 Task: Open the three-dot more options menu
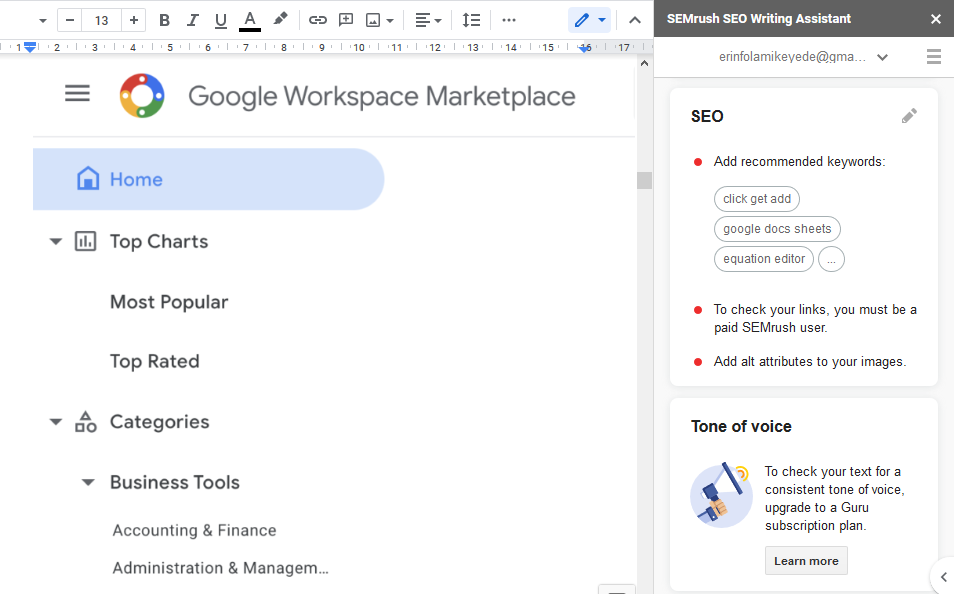point(509,20)
